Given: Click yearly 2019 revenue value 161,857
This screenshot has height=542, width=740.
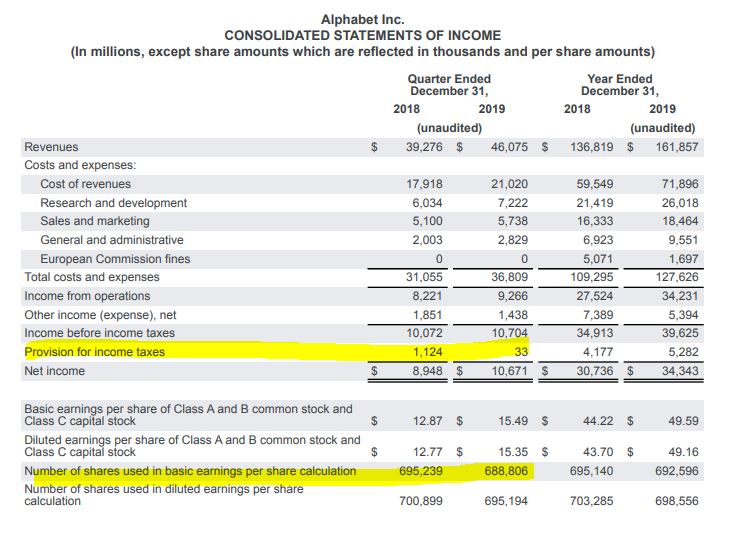Looking at the screenshot, I should (677, 147).
